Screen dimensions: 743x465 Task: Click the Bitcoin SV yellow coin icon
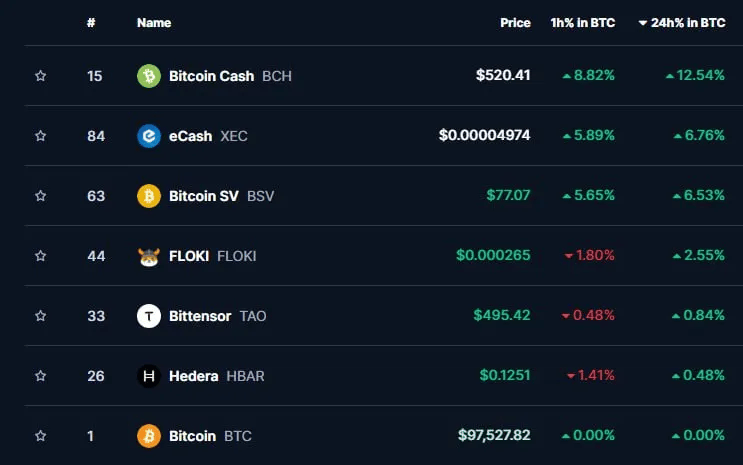tap(149, 196)
